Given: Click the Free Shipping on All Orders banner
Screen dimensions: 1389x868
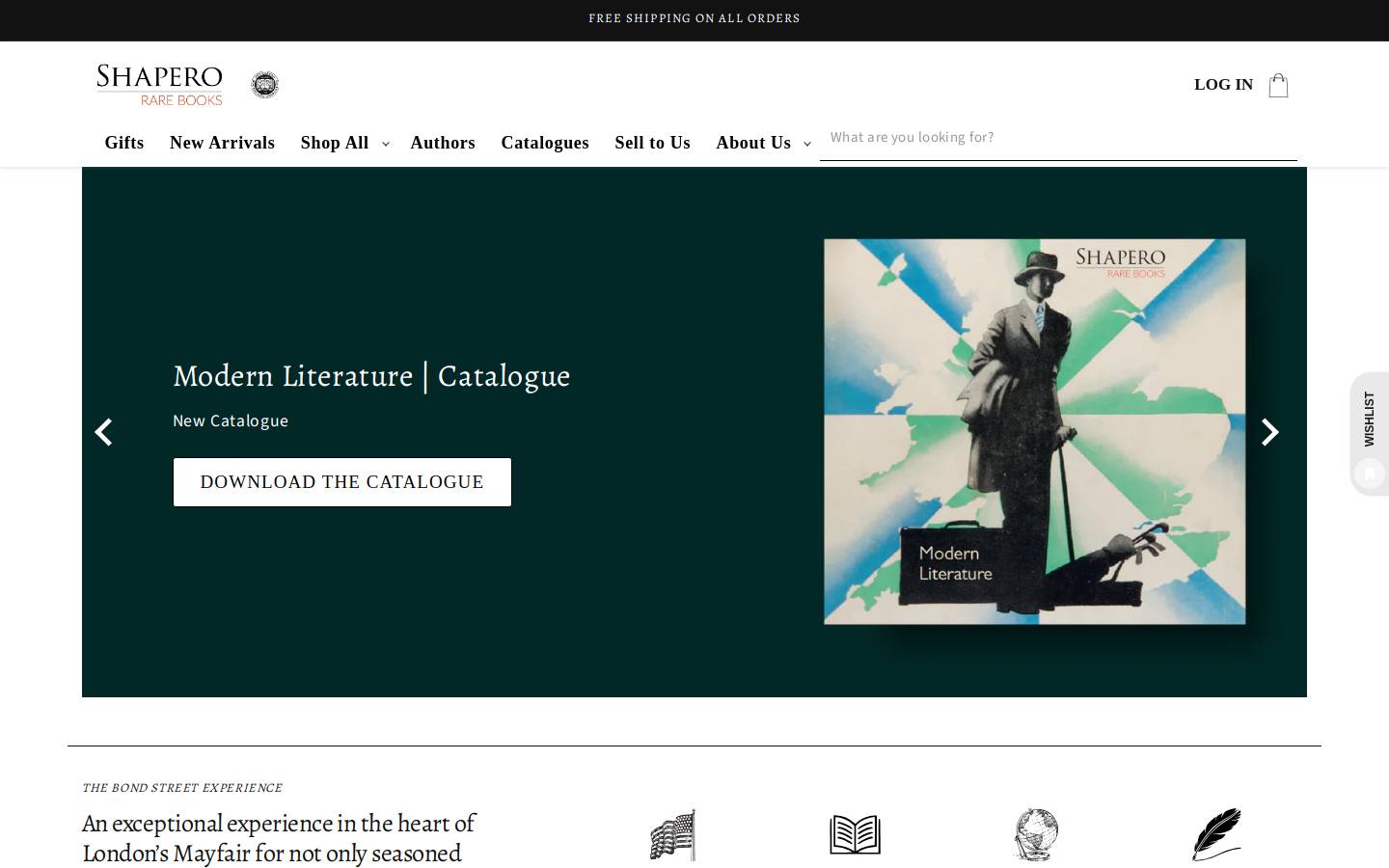Looking at the screenshot, I should coord(694,18).
